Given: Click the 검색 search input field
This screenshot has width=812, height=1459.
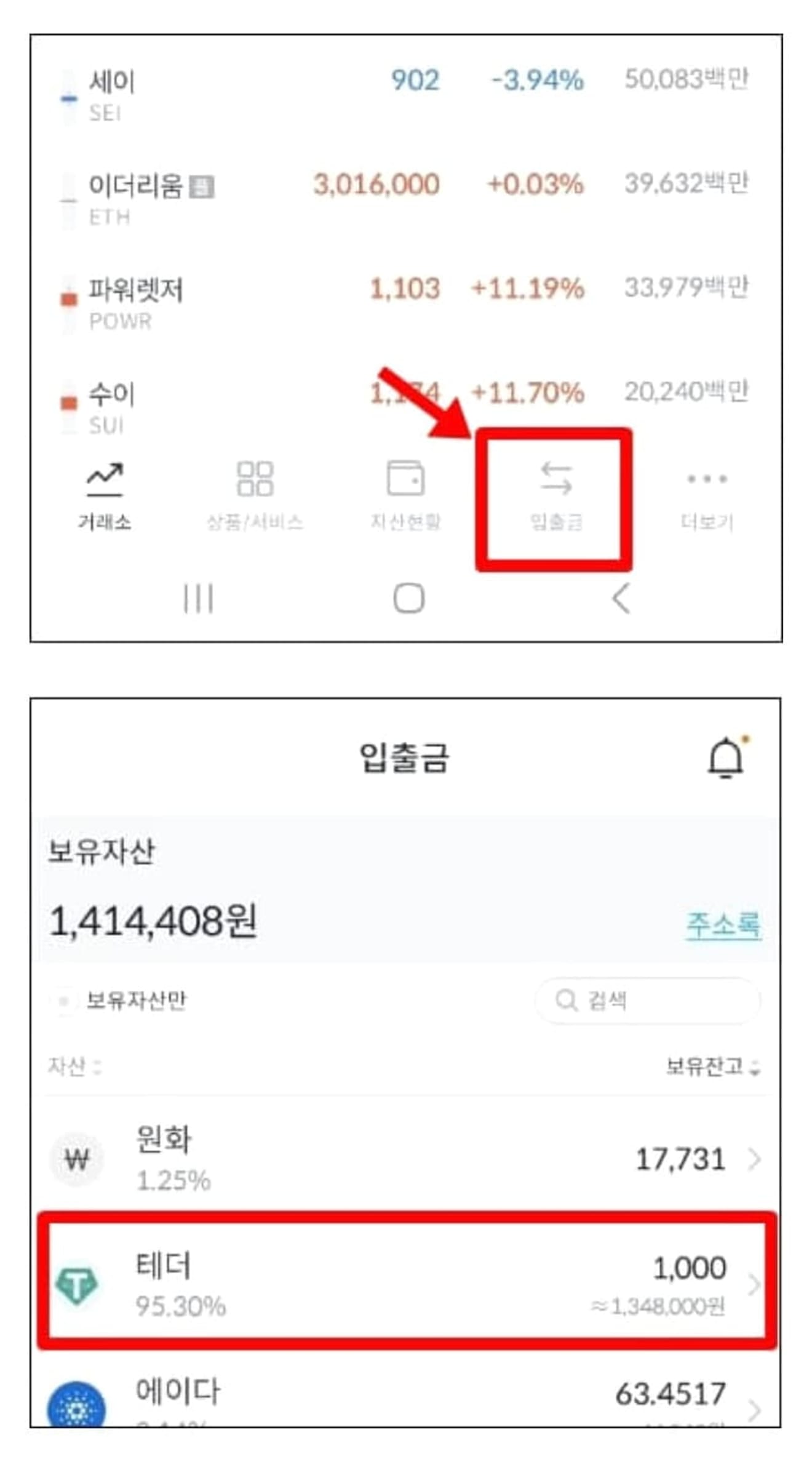Looking at the screenshot, I should pyautogui.click(x=648, y=1001).
